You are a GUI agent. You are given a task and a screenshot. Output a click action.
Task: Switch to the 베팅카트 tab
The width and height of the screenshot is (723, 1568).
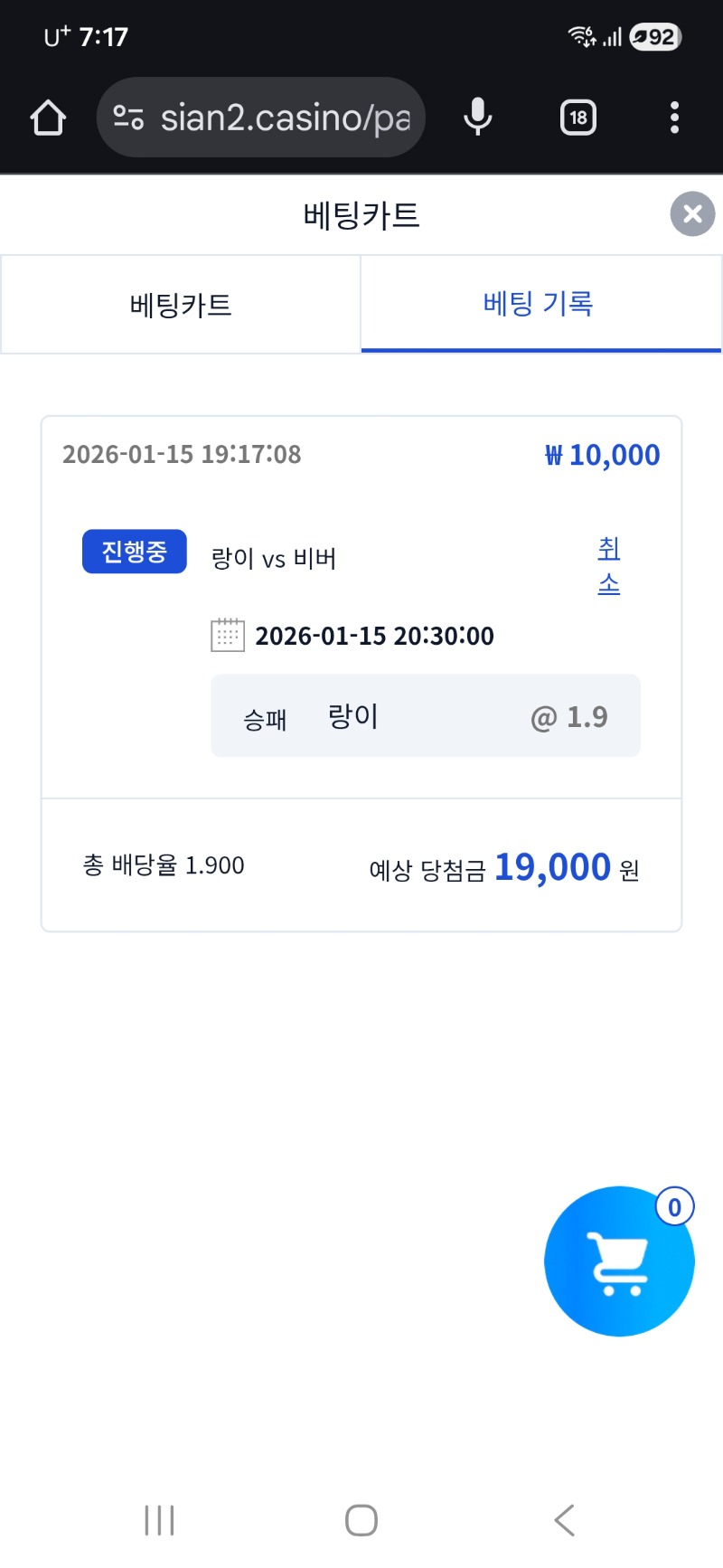tap(181, 305)
